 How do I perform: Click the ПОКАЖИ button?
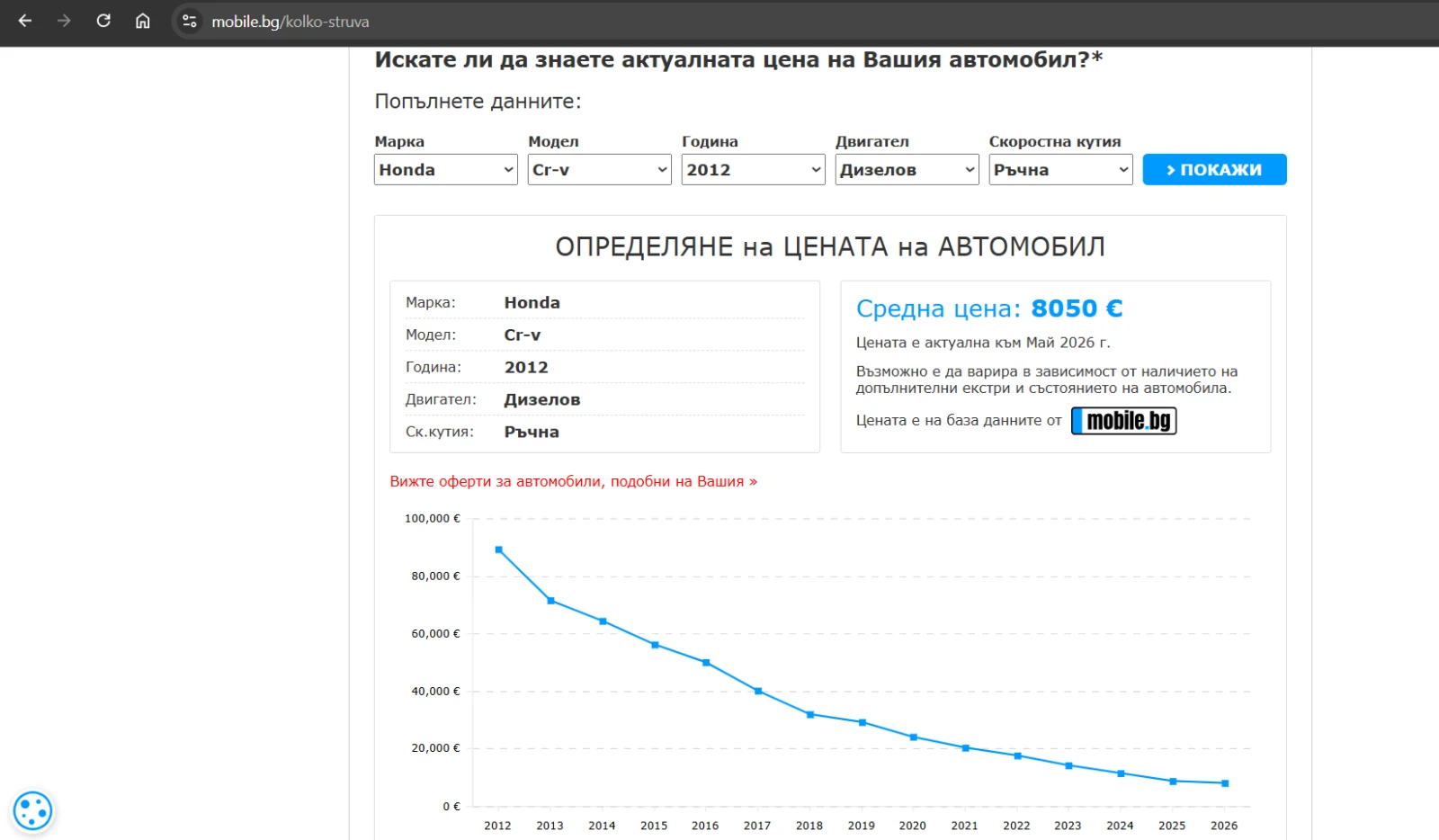[1215, 170]
